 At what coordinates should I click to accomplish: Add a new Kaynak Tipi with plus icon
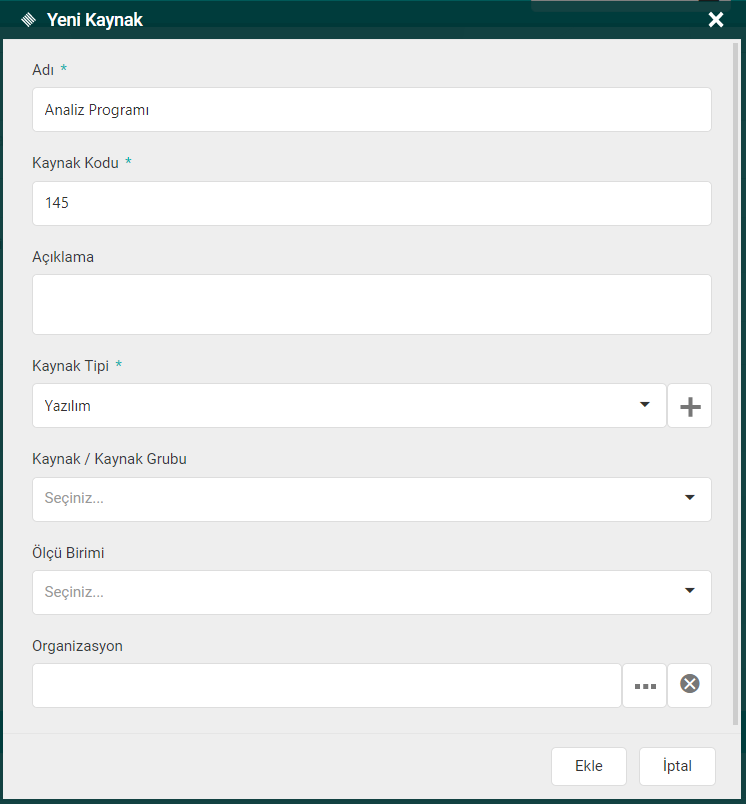(x=690, y=406)
